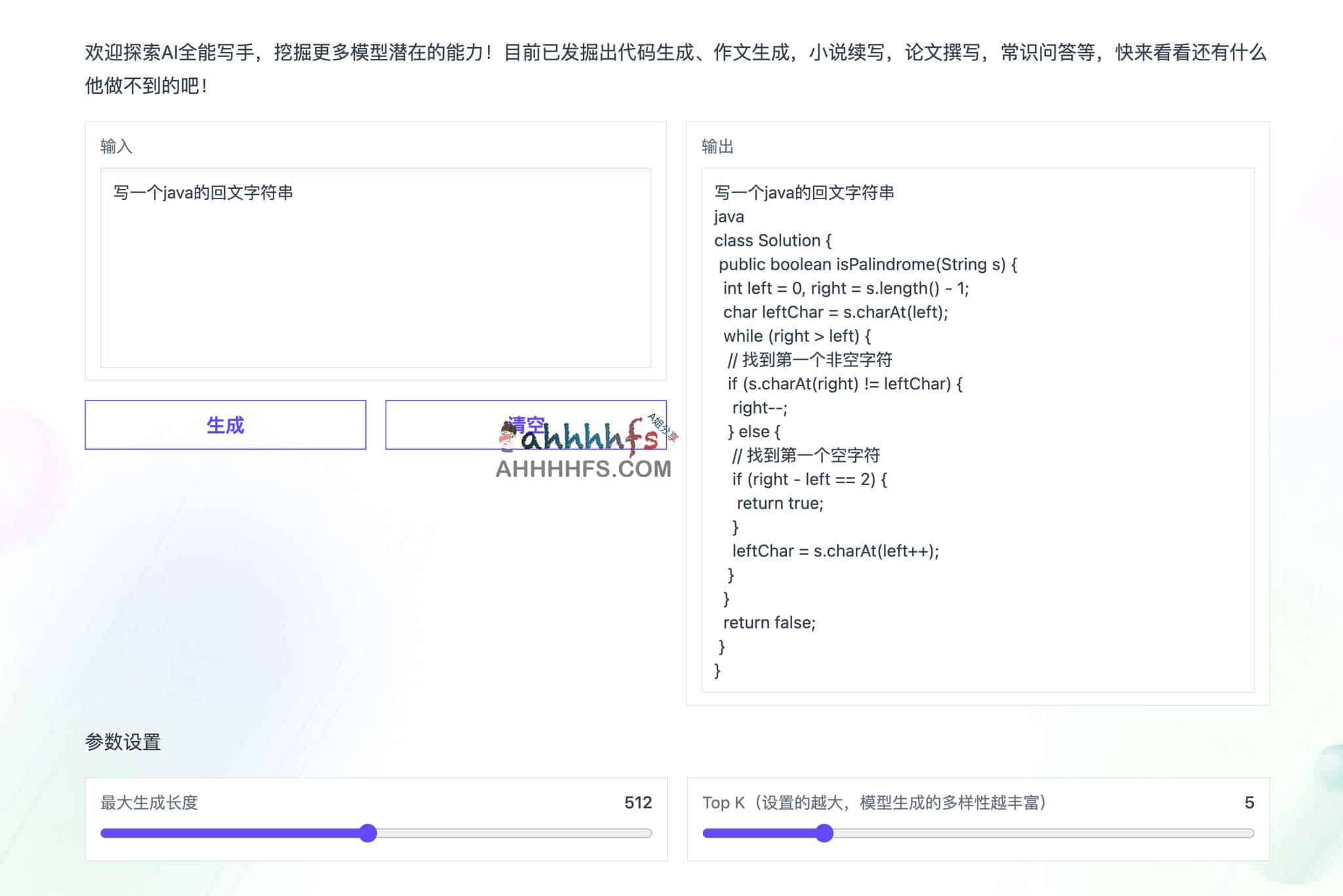Click the 生成 generate button
The image size is (1343, 896).
(x=225, y=425)
